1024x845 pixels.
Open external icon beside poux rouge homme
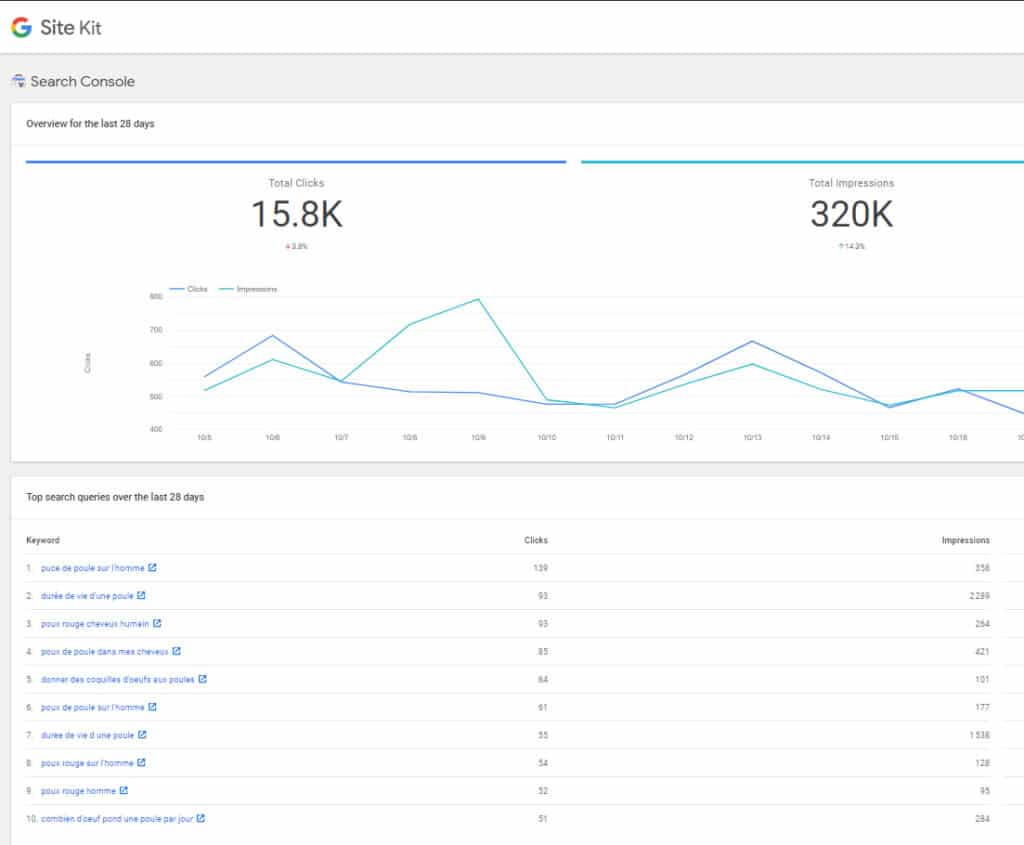[x=123, y=791]
